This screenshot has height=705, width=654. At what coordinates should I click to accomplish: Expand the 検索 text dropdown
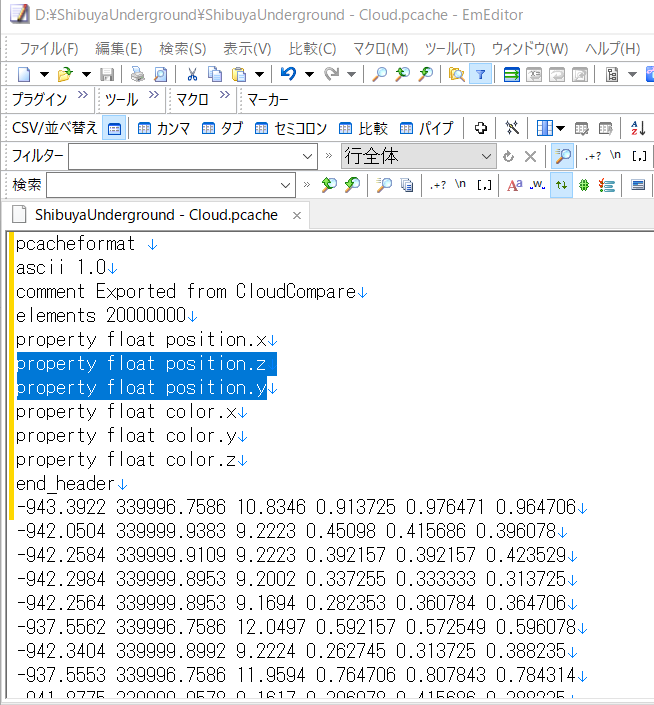click(x=285, y=185)
